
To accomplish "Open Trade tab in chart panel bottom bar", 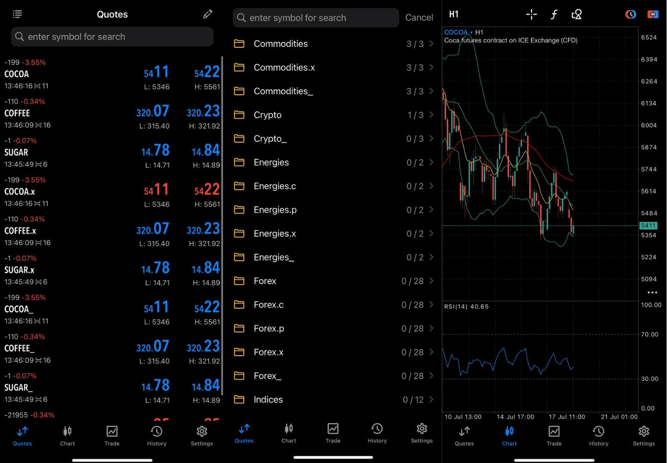I will 554,436.
